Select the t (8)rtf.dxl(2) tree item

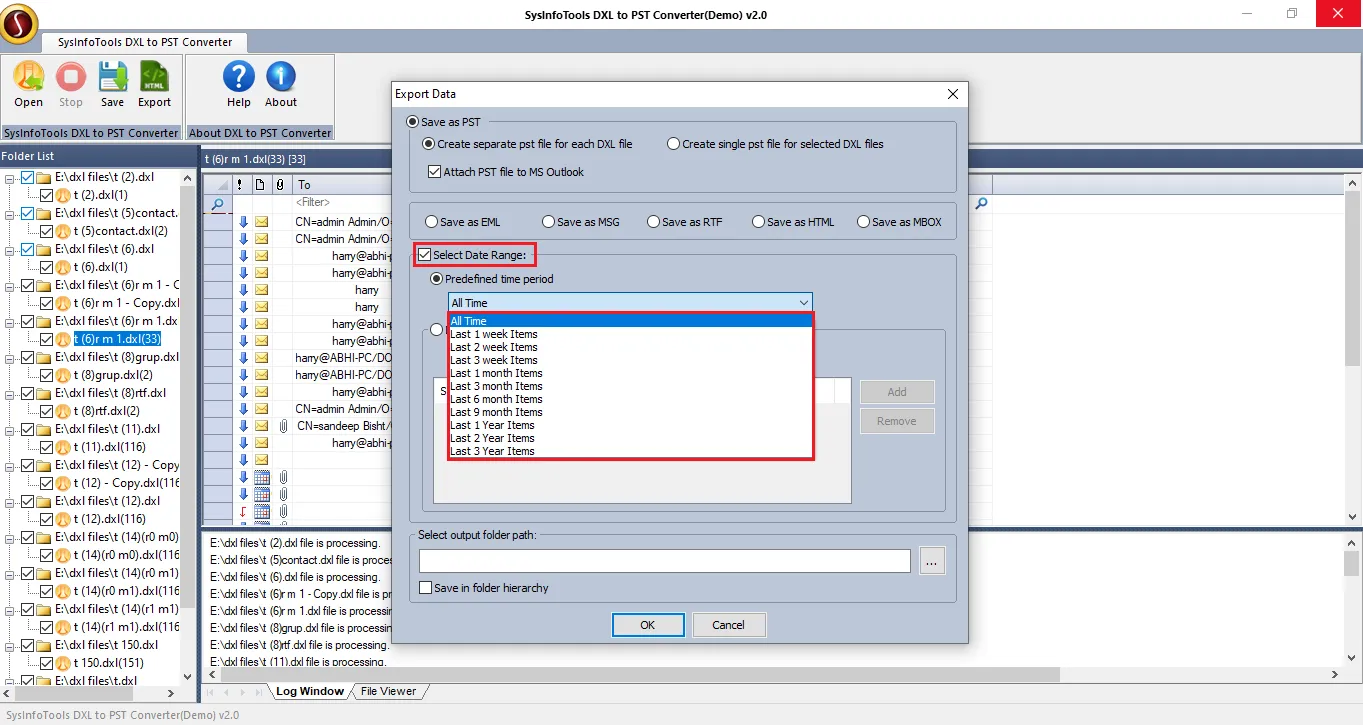(x=106, y=411)
